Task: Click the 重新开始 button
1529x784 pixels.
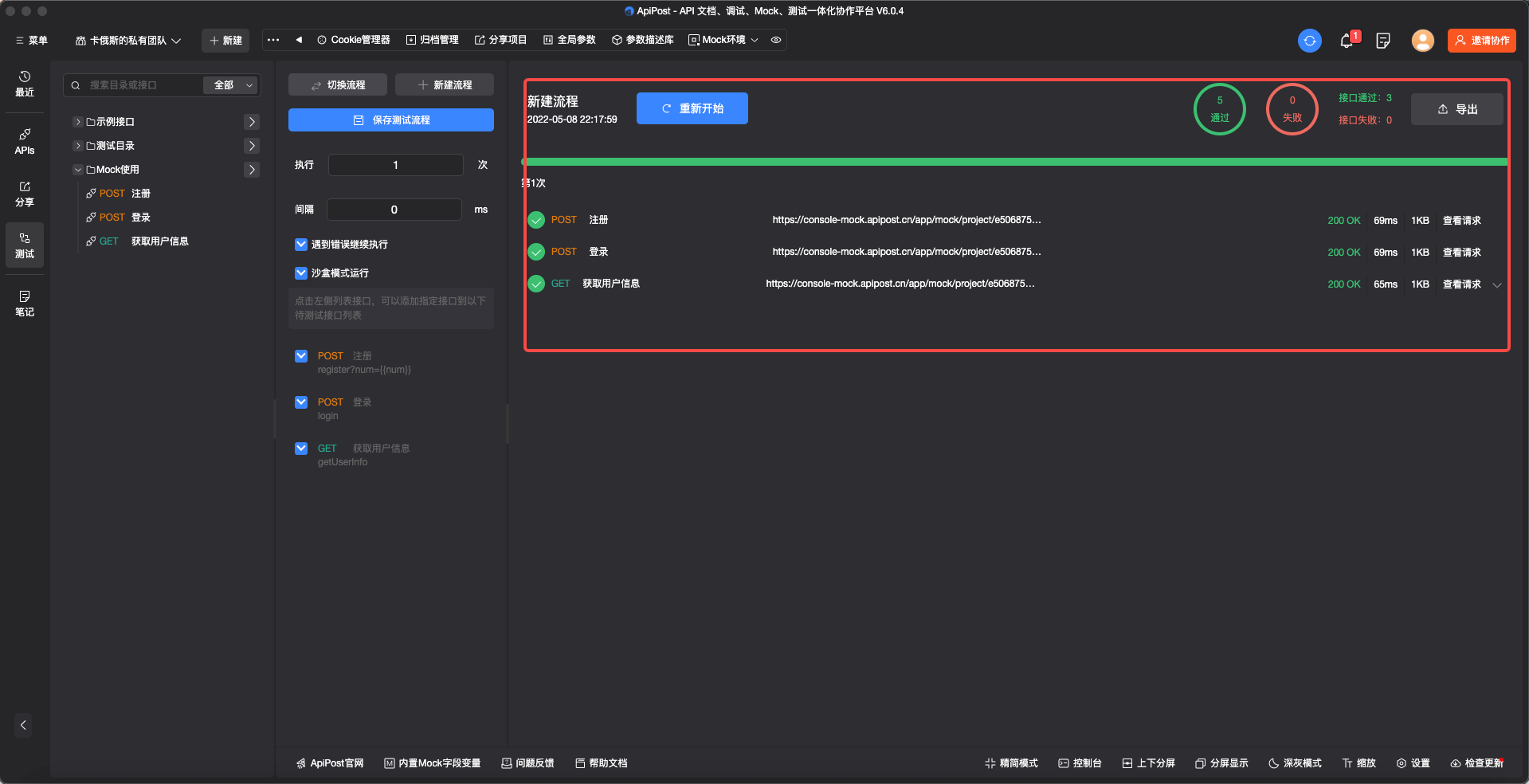Action: (x=692, y=108)
